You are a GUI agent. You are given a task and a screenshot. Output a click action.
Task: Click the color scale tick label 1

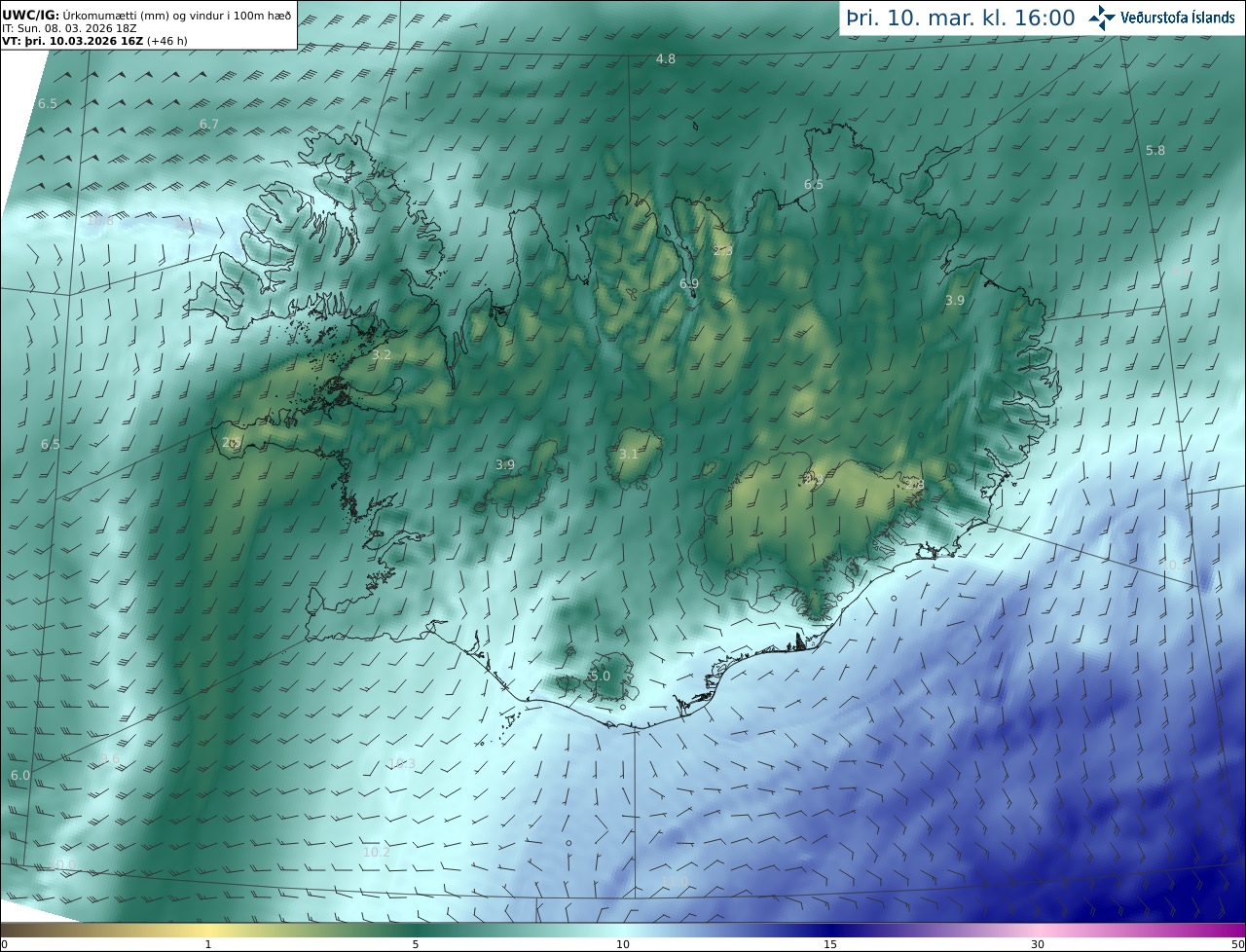tap(208, 944)
